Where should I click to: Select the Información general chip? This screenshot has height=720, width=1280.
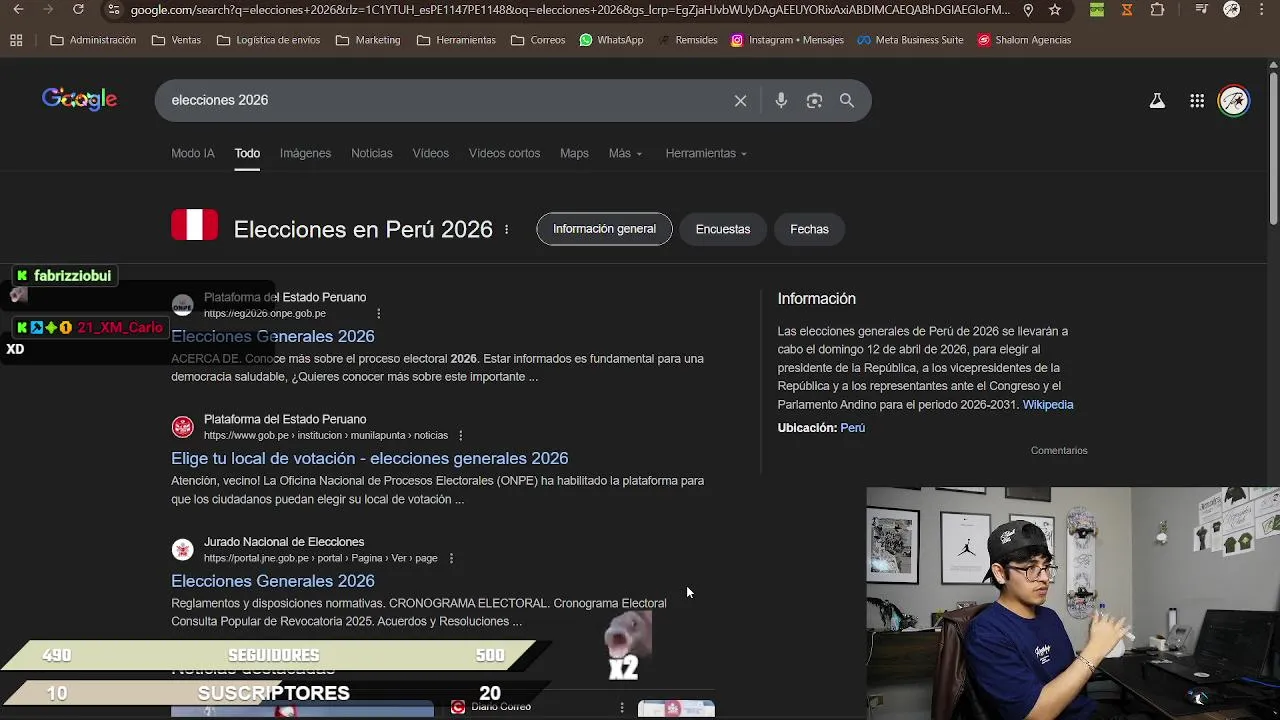(604, 229)
